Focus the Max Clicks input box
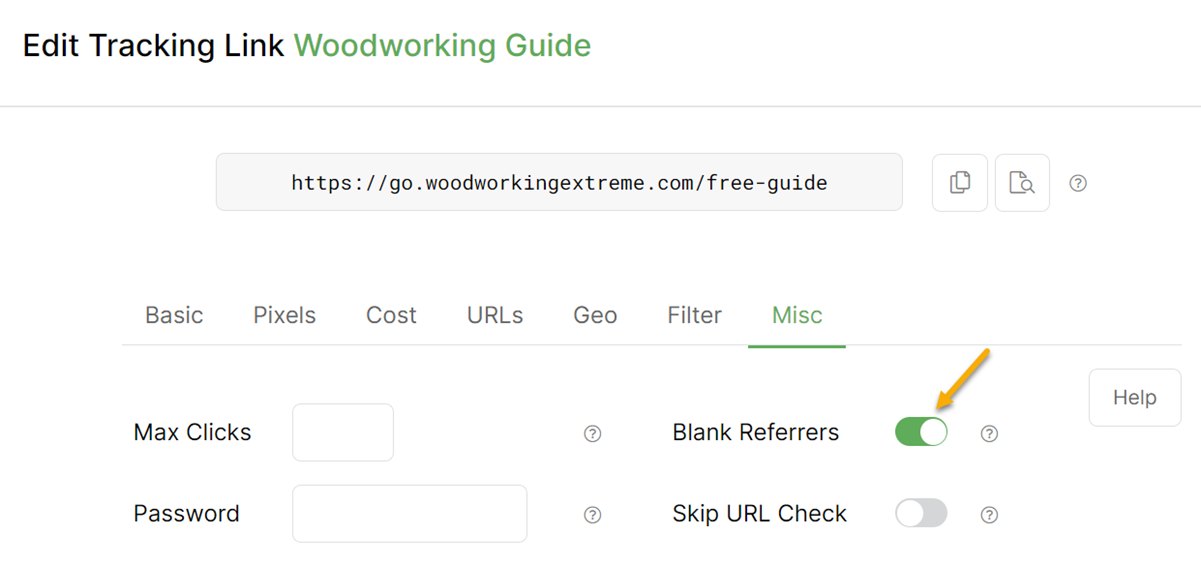Screen dimensions: 1201x564 [x=343, y=432]
